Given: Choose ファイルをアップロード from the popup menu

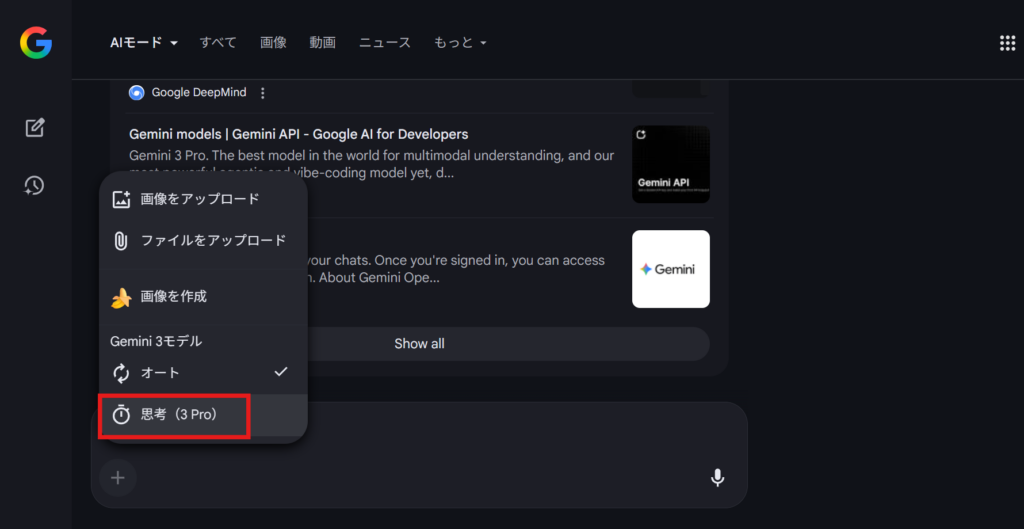Looking at the screenshot, I should pyautogui.click(x=212, y=241).
